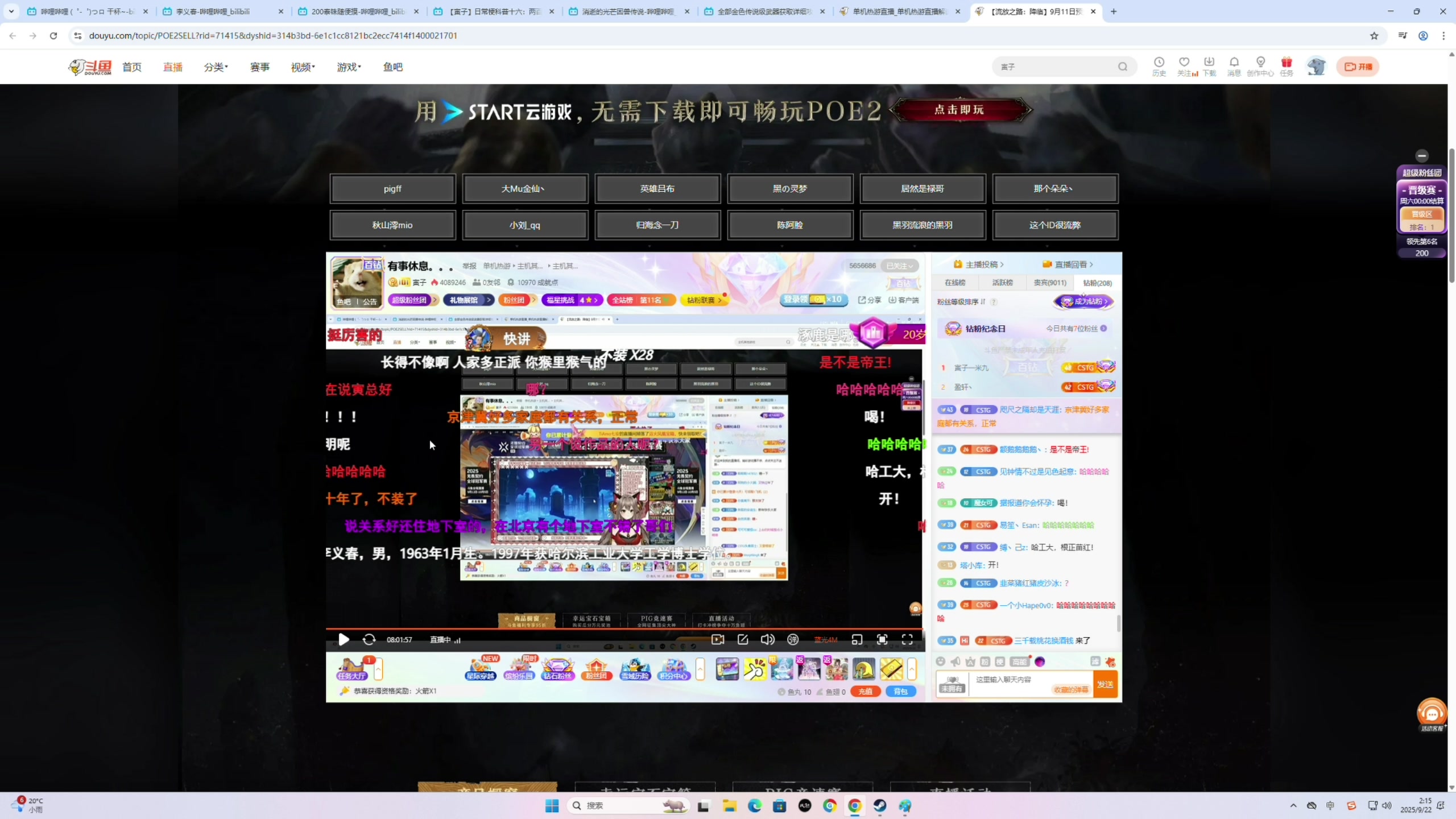Screen dimensions: 1456x819
Task: Click the play button in the video player
Action: pyautogui.click(x=344, y=639)
